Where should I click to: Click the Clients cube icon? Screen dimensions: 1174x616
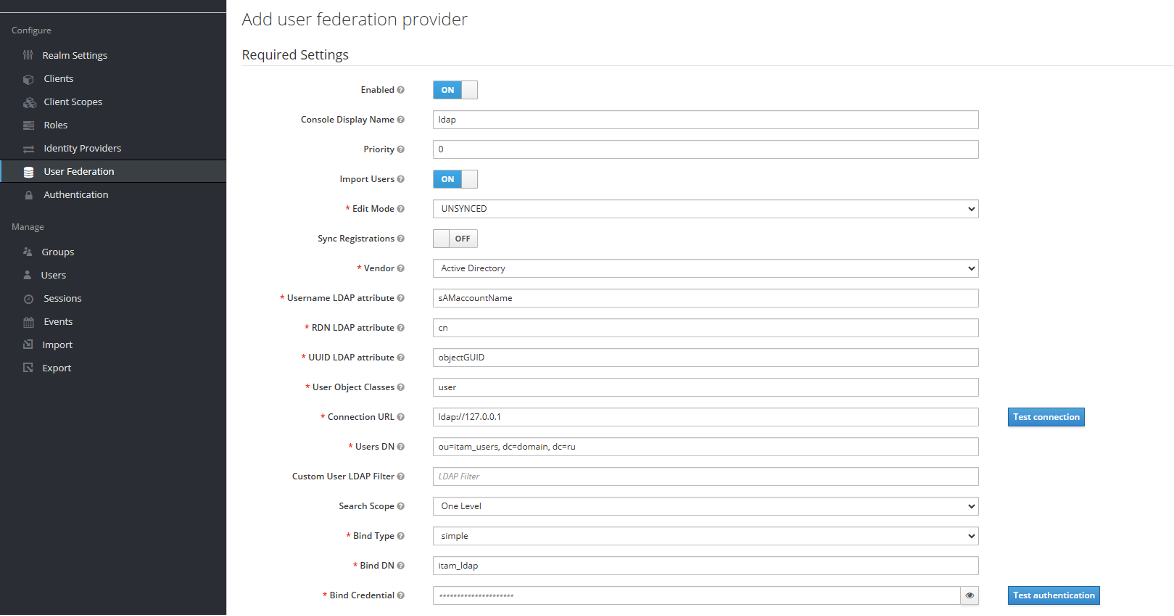(x=28, y=79)
